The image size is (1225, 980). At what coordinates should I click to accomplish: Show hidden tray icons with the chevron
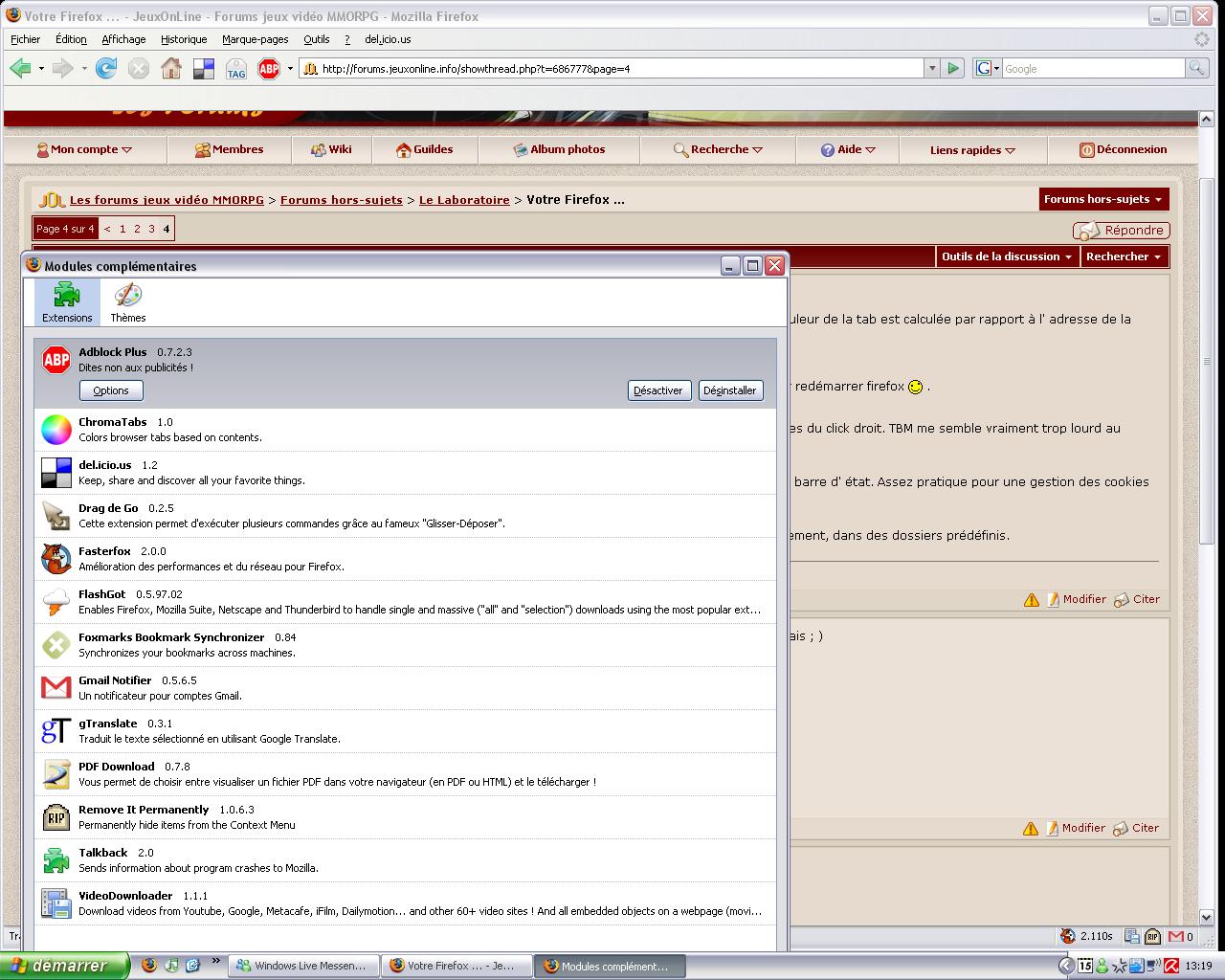(1066, 966)
